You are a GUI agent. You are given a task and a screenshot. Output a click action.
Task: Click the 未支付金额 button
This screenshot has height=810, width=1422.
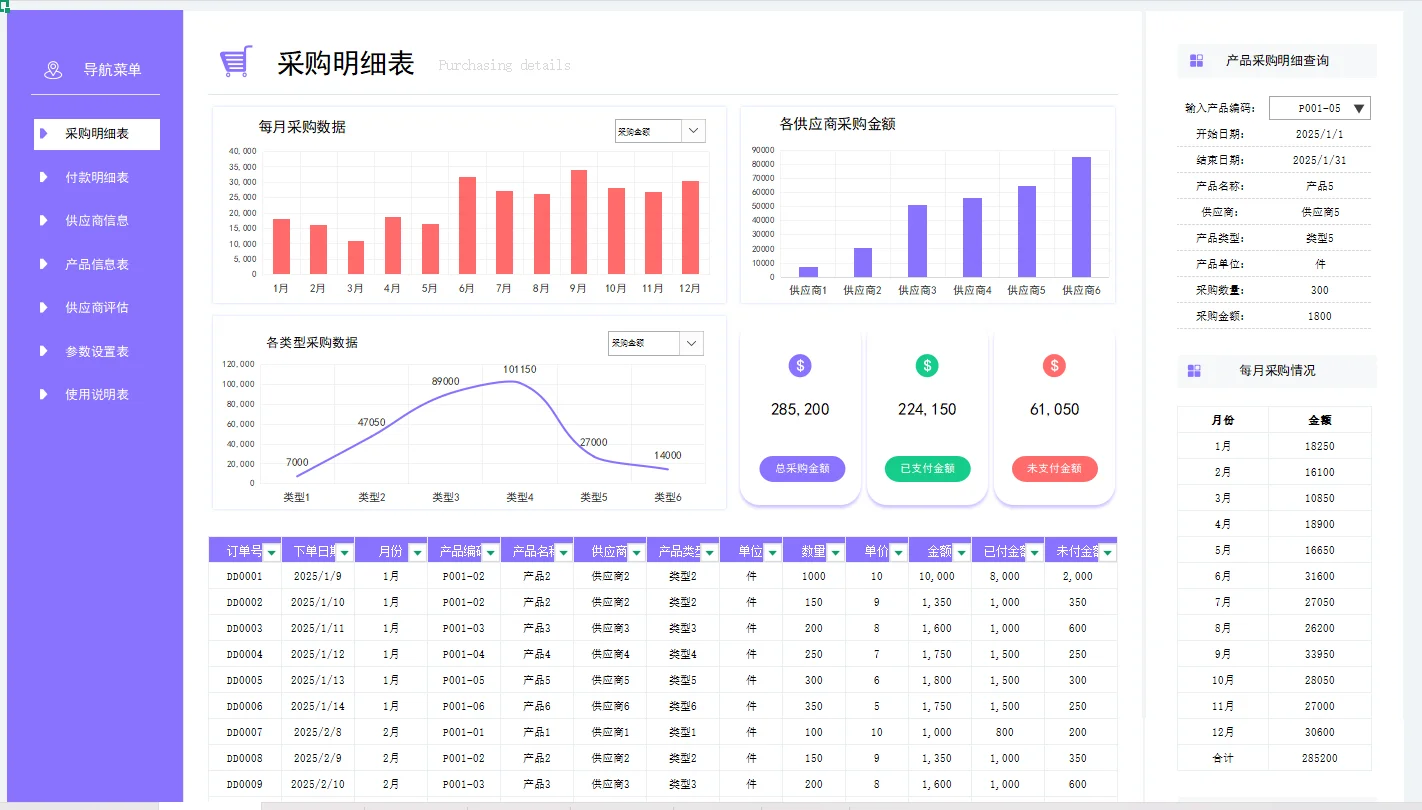coord(1053,468)
